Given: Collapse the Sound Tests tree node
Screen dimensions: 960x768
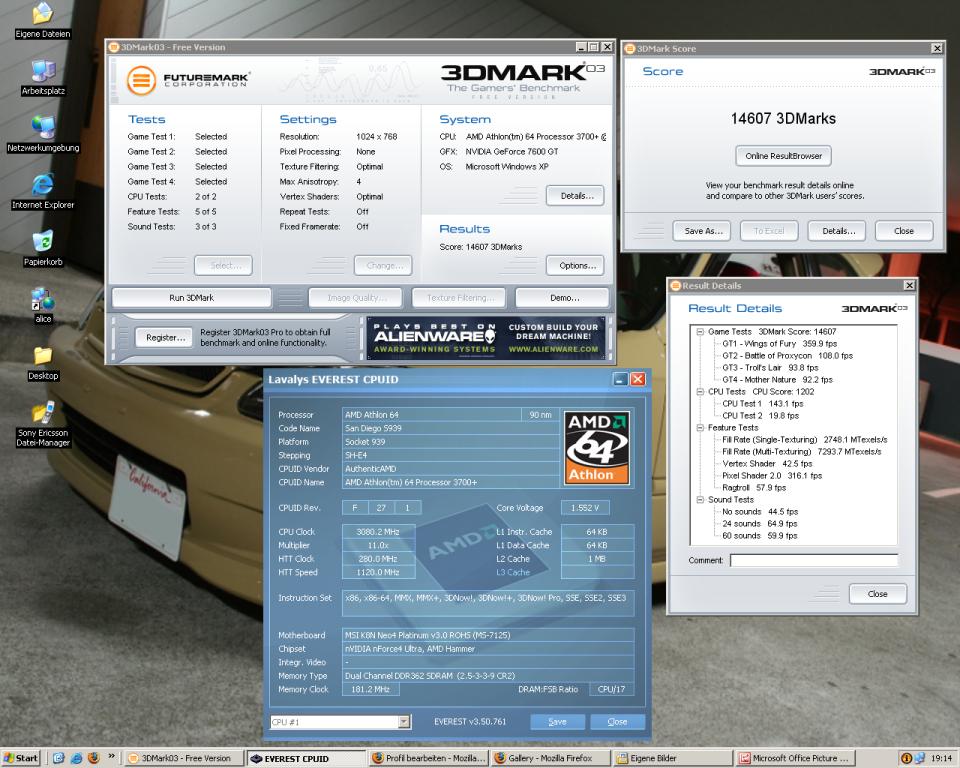Looking at the screenshot, I should coord(700,499).
